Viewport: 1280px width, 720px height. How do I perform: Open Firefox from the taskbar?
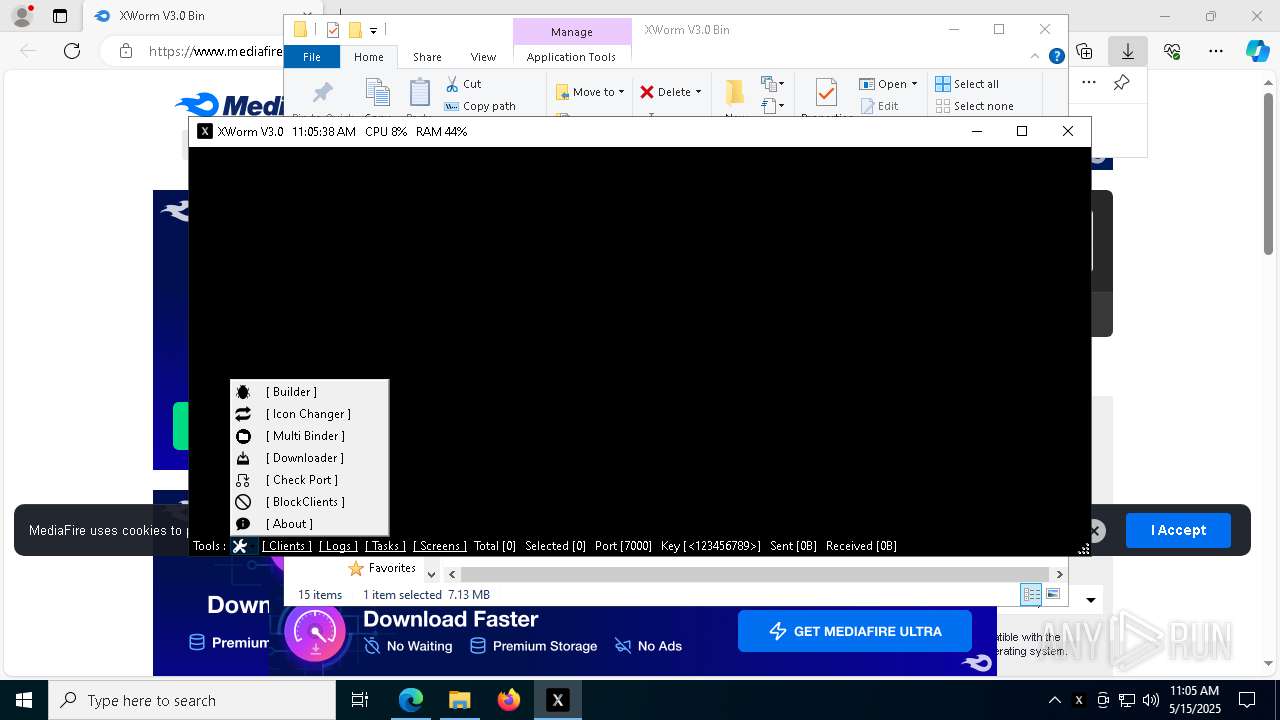509,700
